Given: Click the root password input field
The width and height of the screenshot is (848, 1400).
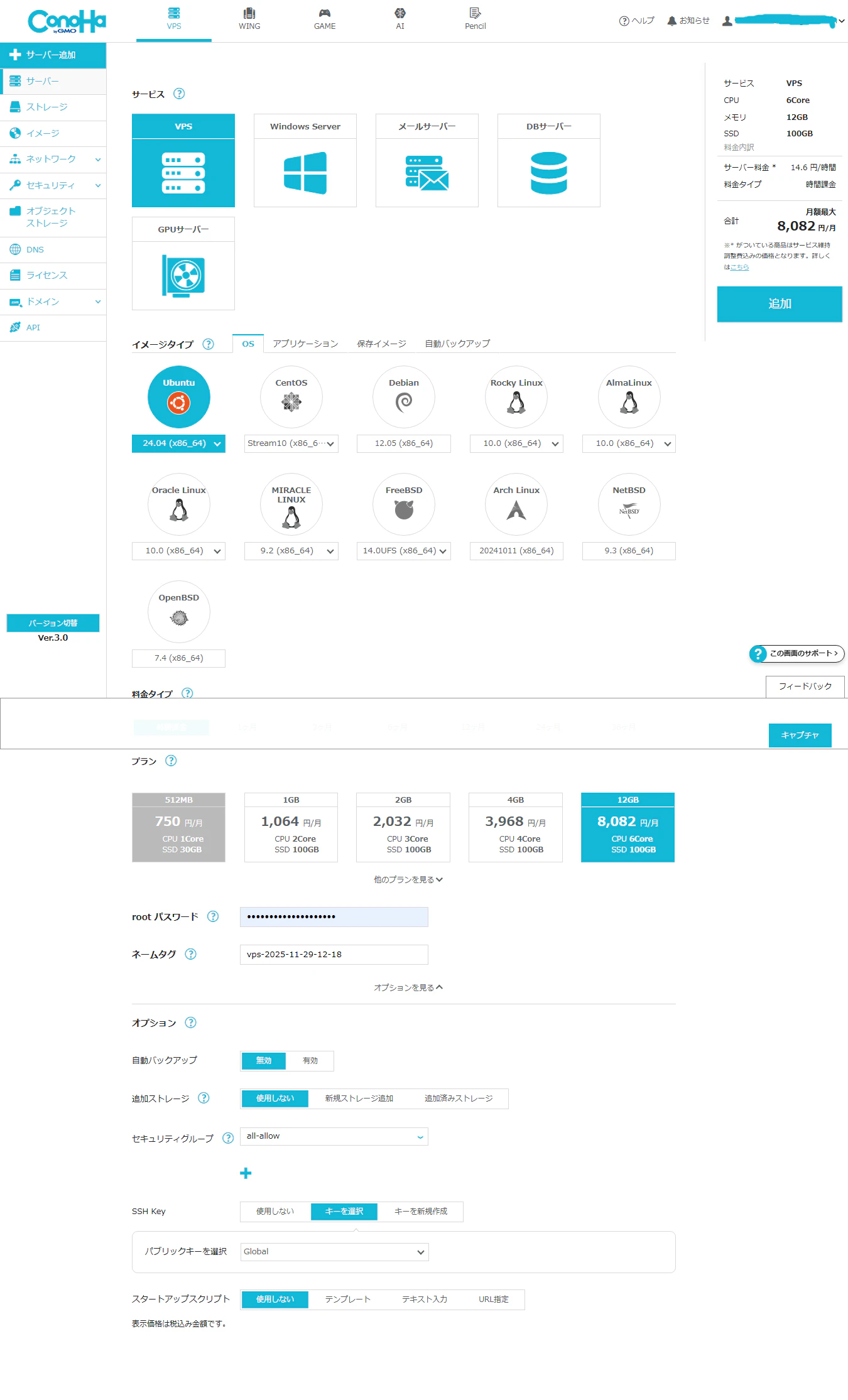Looking at the screenshot, I should coord(334,917).
